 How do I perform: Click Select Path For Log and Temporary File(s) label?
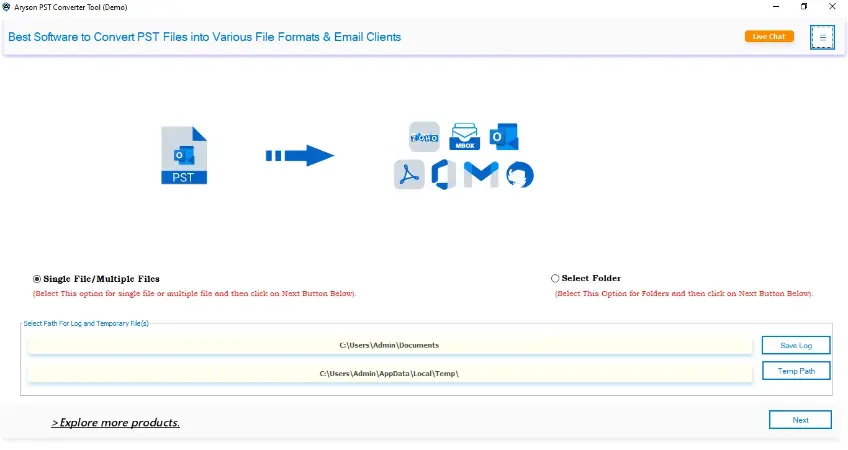point(86,323)
